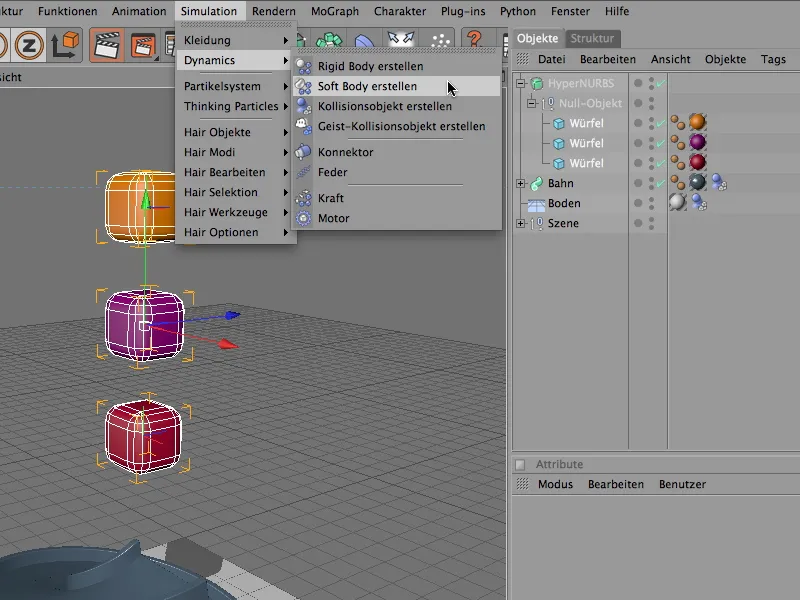Viewport: 800px width, 600px height.
Task: Toggle the Attribute panel lock checkbox
Action: pyautogui.click(x=520, y=465)
